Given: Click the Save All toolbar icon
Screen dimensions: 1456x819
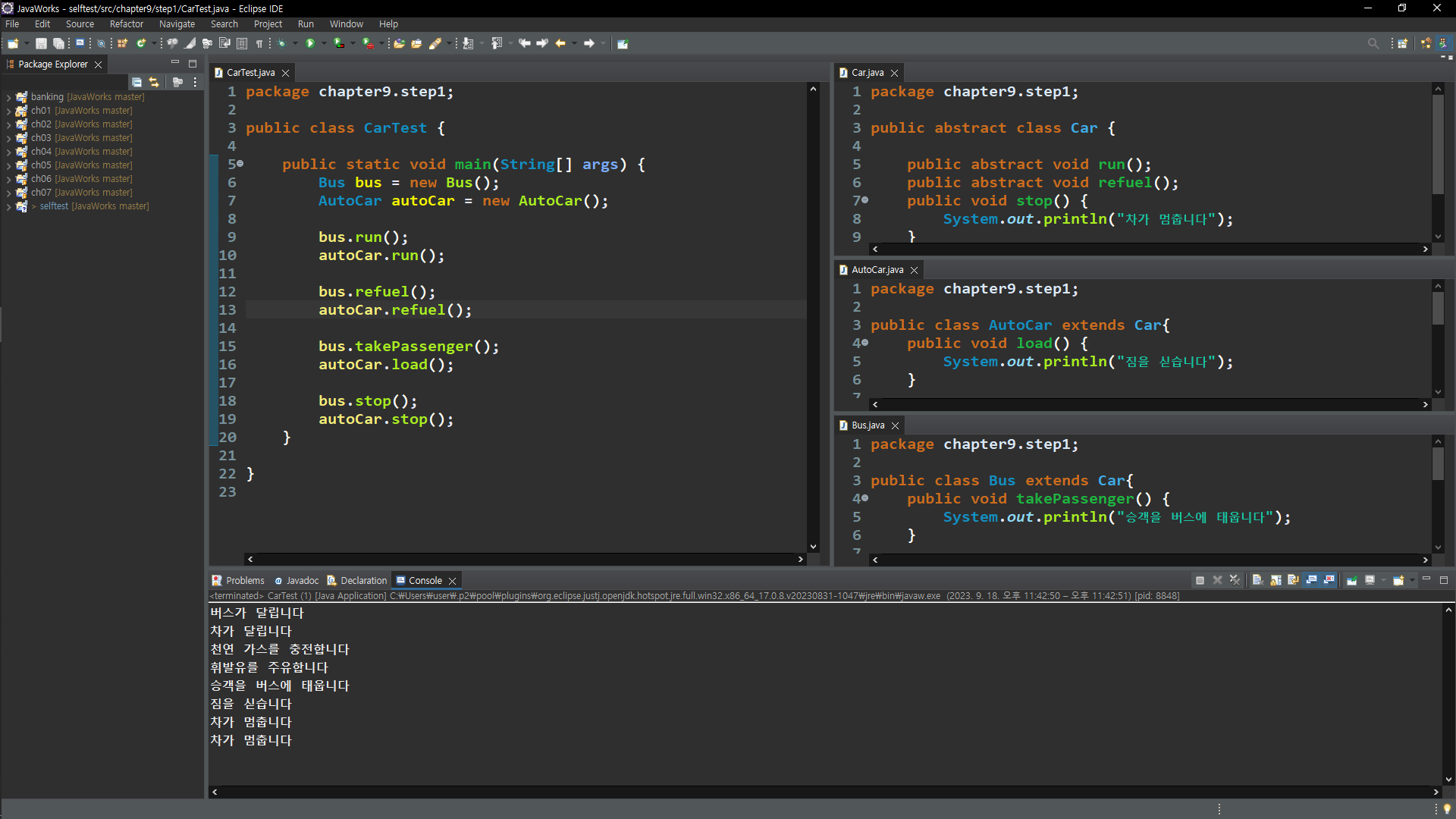Looking at the screenshot, I should pyautogui.click(x=58, y=44).
